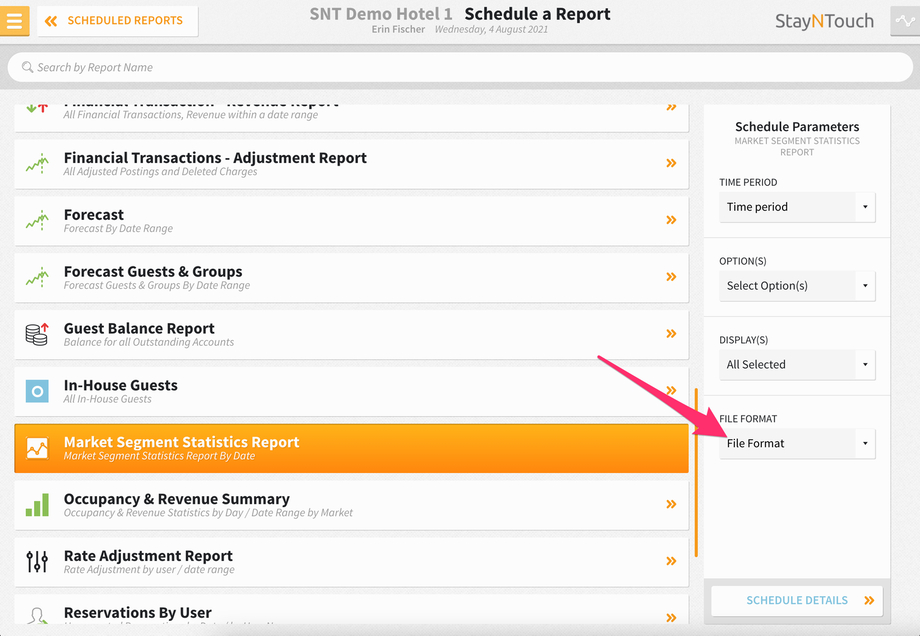This screenshot has height=636, width=920.
Task: Open the Time period dropdown
Action: point(797,207)
